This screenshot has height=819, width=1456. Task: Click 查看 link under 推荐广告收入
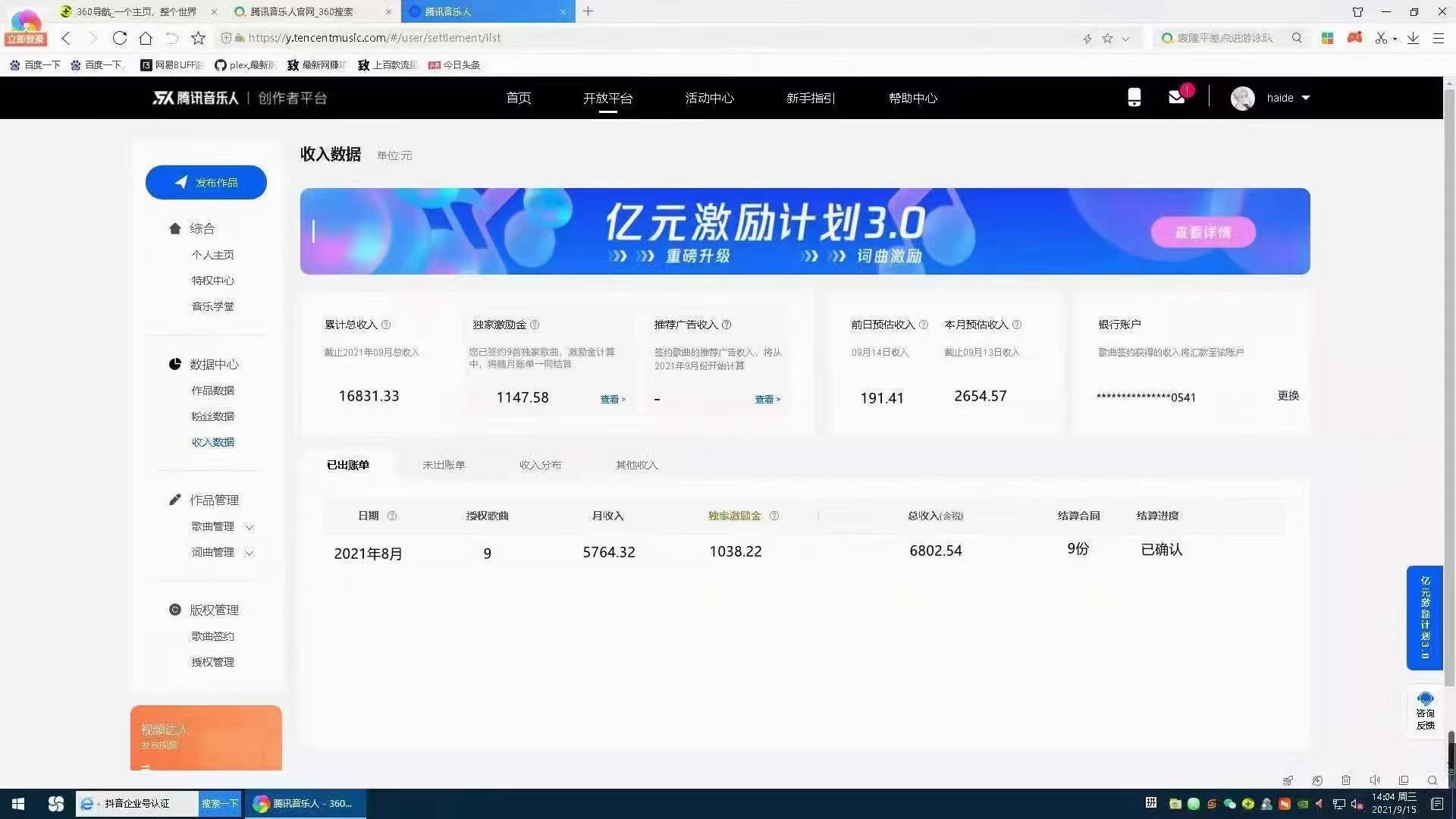click(767, 399)
